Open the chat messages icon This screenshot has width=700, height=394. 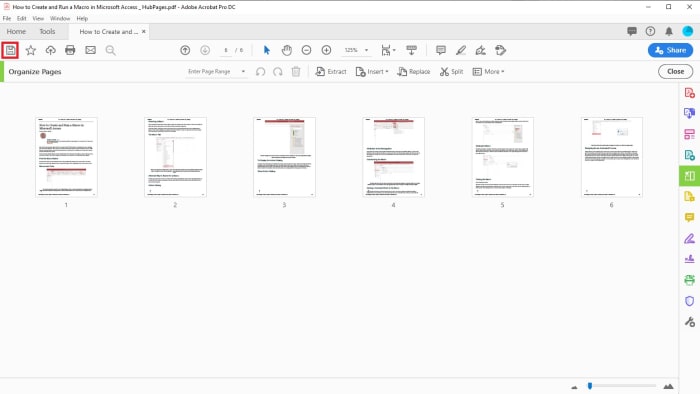(x=632, y=31)
